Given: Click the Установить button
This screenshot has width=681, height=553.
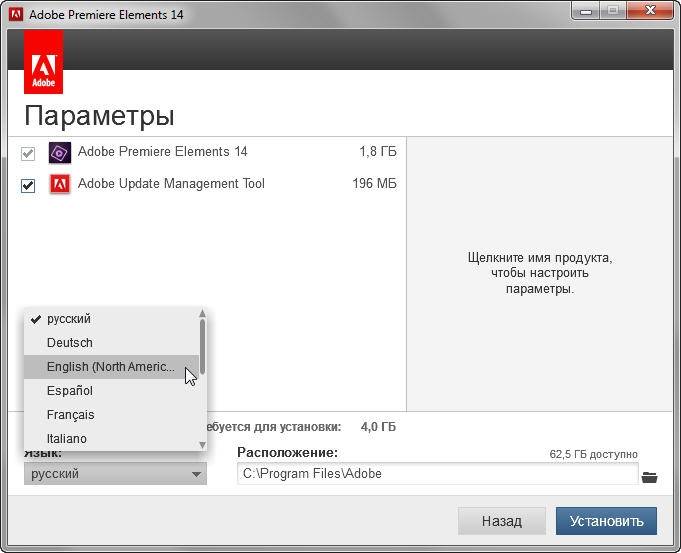Looking at the screenshot, I should click(x=606, y=521).
